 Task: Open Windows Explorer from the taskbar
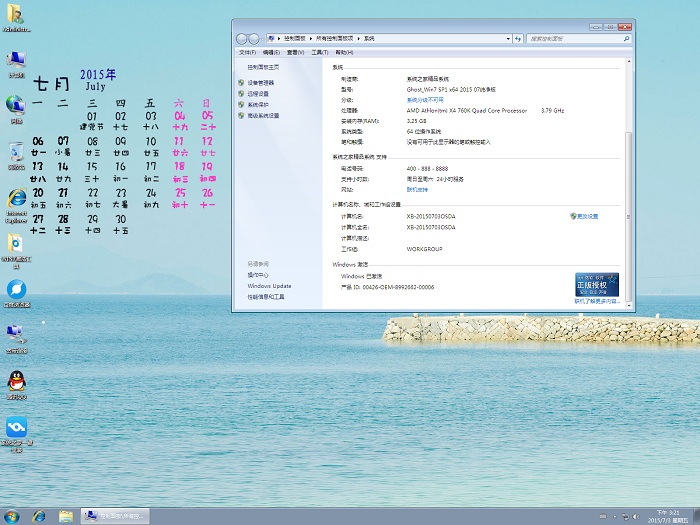pyautogui.click(x=66, y=516)
